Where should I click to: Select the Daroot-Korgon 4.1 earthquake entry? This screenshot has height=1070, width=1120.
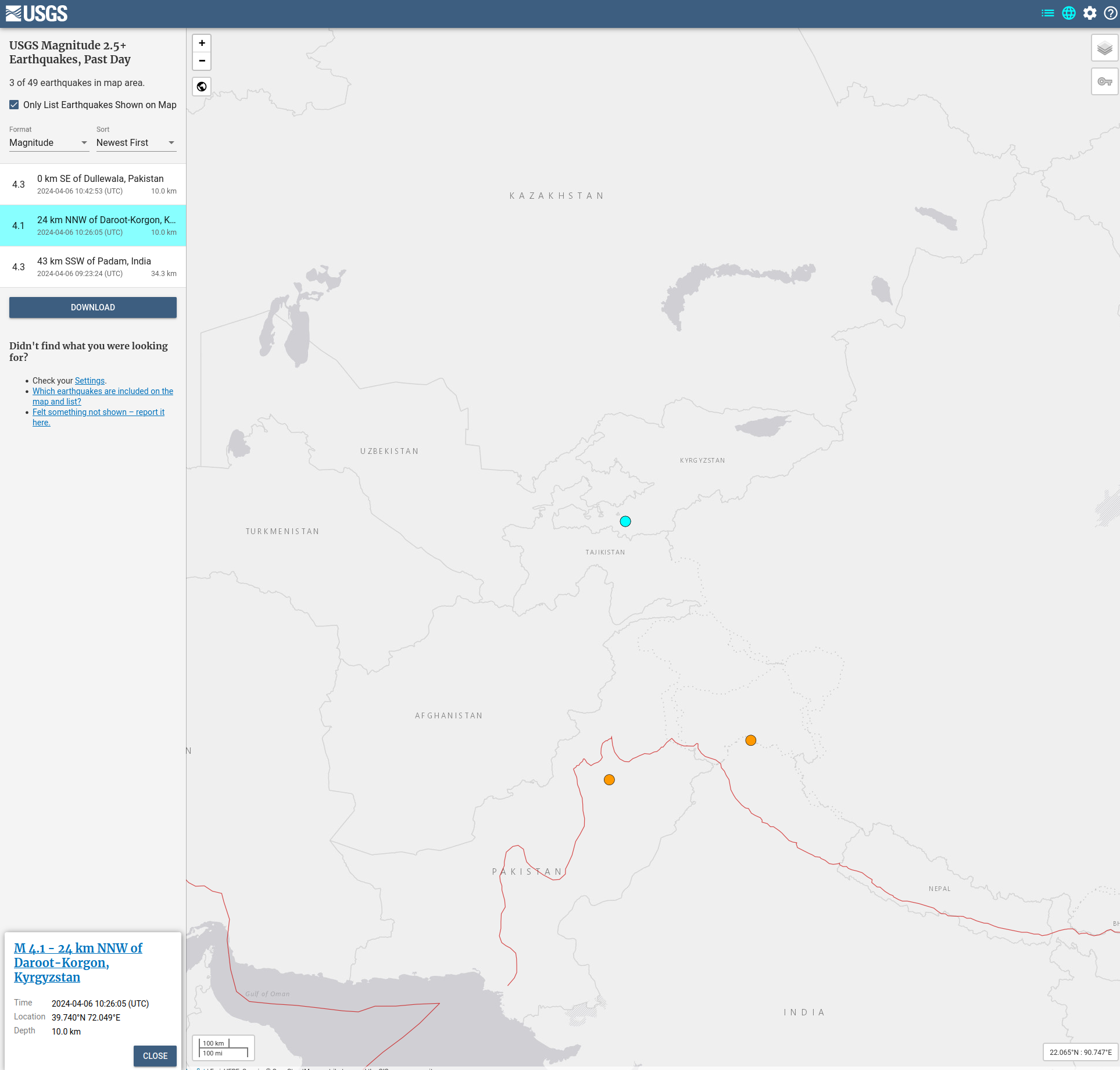[x=93, y=226]
